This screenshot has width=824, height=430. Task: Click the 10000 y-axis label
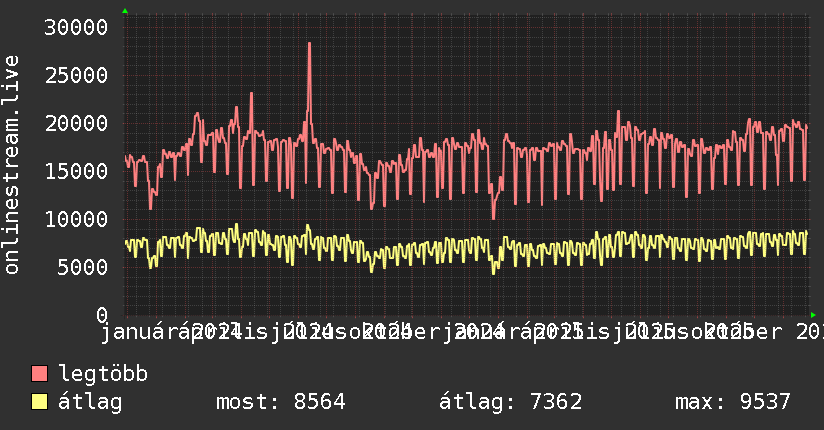pyautogui.click(x=76, y=219)
